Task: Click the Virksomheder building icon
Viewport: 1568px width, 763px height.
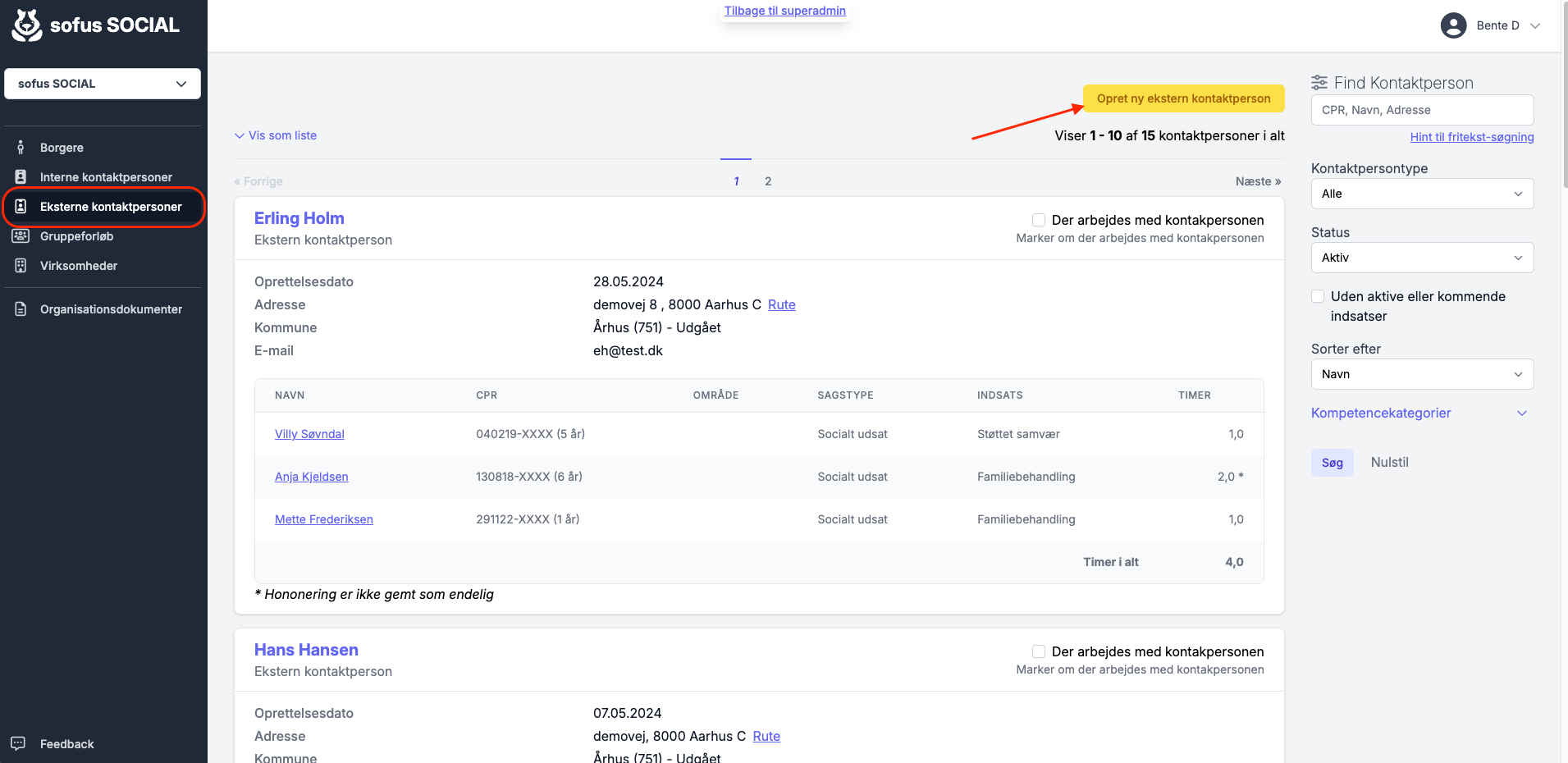Action: coord(21,266)
